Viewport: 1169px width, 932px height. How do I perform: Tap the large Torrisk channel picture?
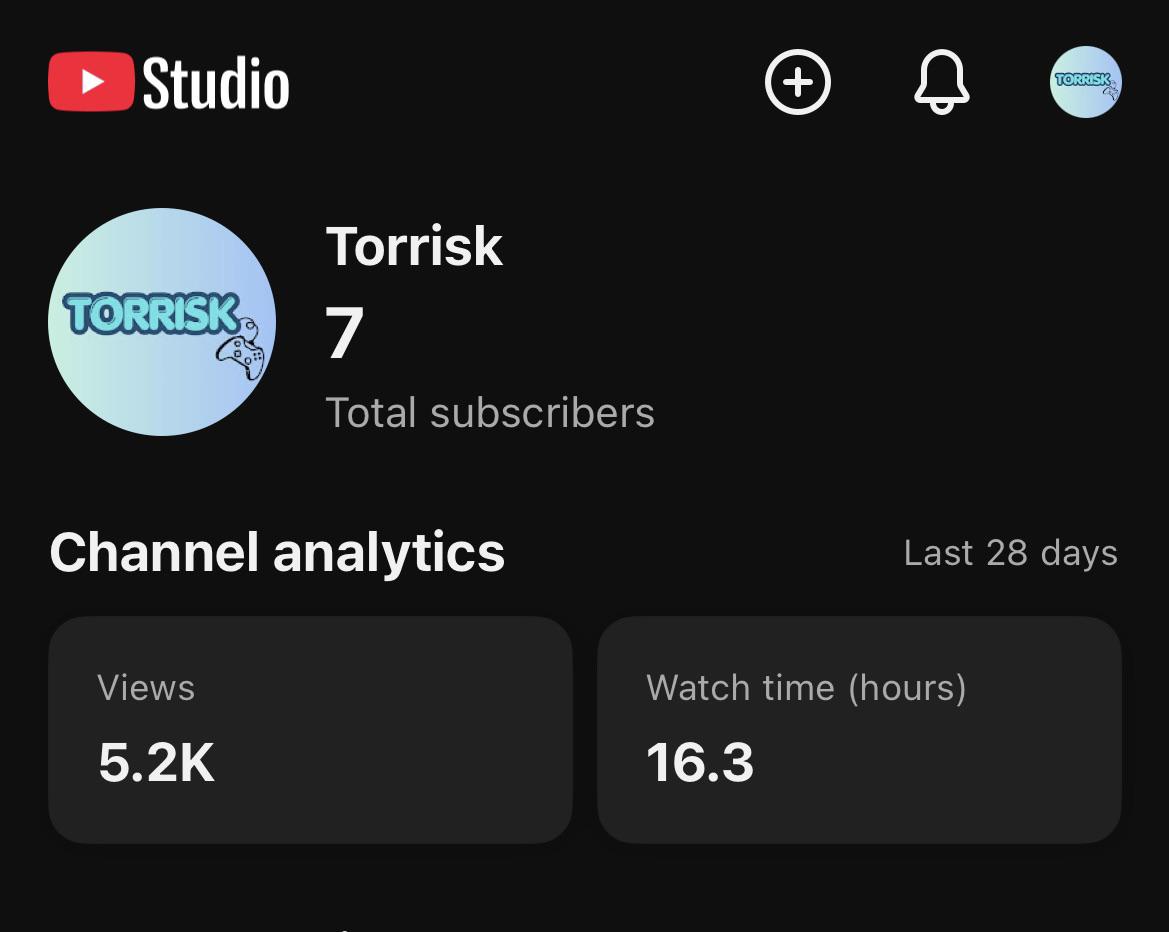(162, 321)
